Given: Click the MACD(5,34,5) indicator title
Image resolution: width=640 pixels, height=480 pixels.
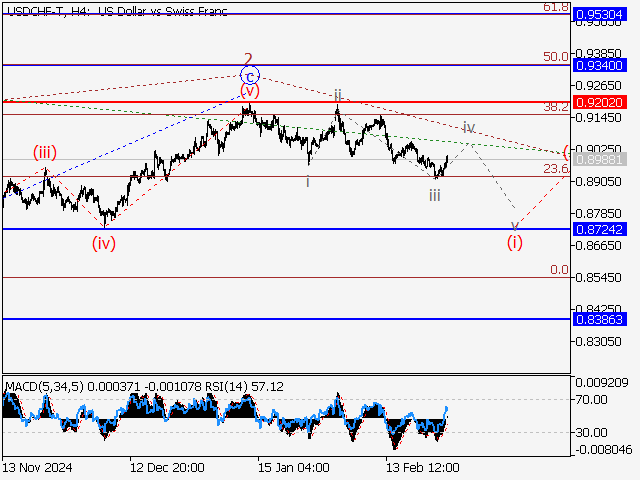Looking at the screenshot, I should pos(48,385).
